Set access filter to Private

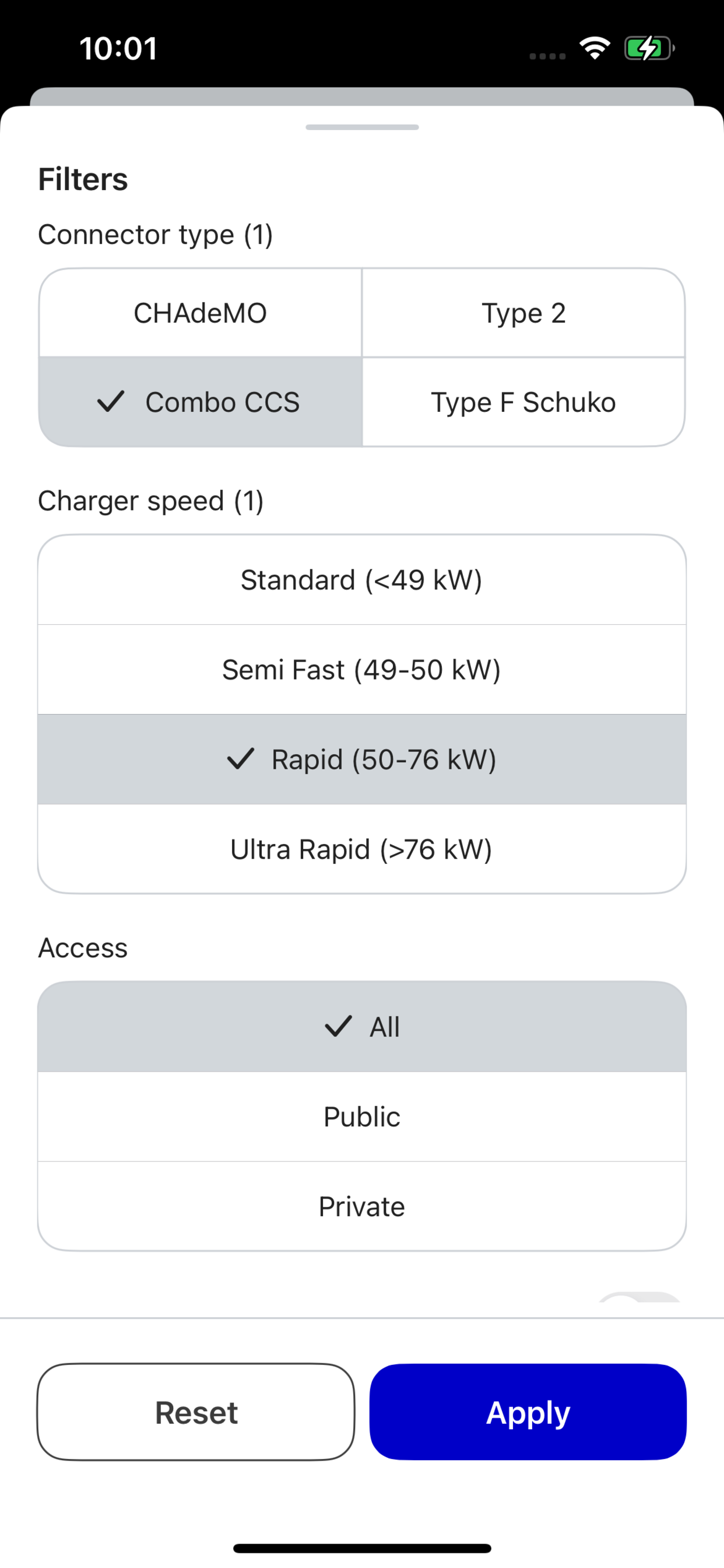tap(362, 1206)
